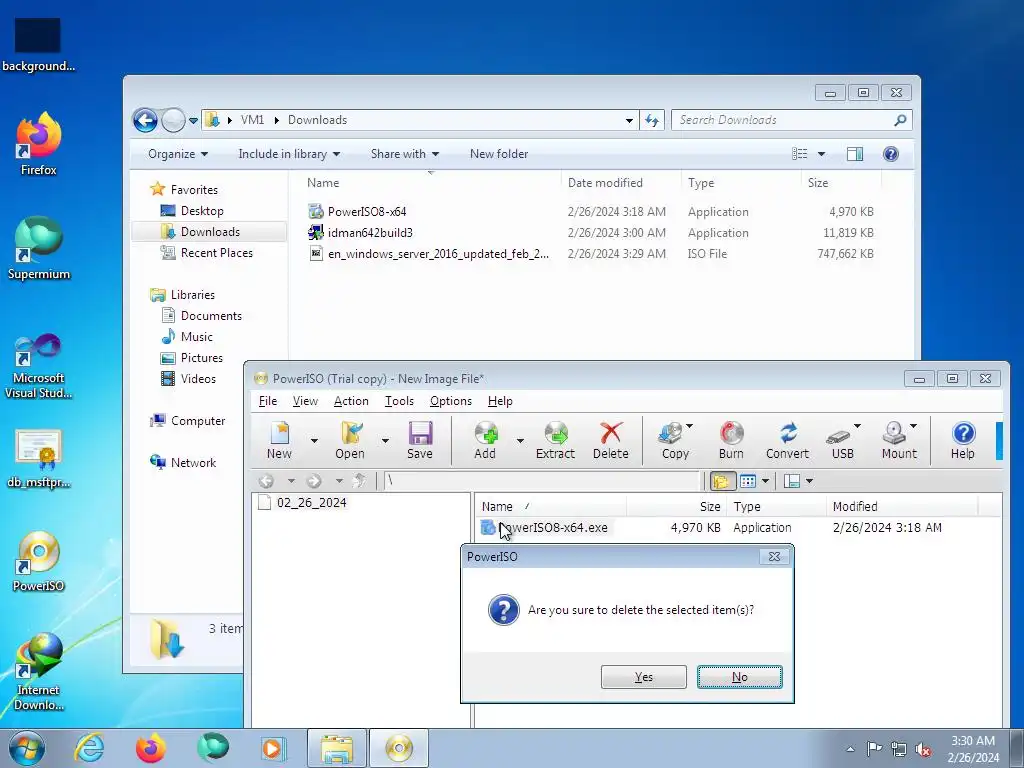The image size is (1024, 768).
Task: Click the USB toolbar icon
Action: point(841,440)
